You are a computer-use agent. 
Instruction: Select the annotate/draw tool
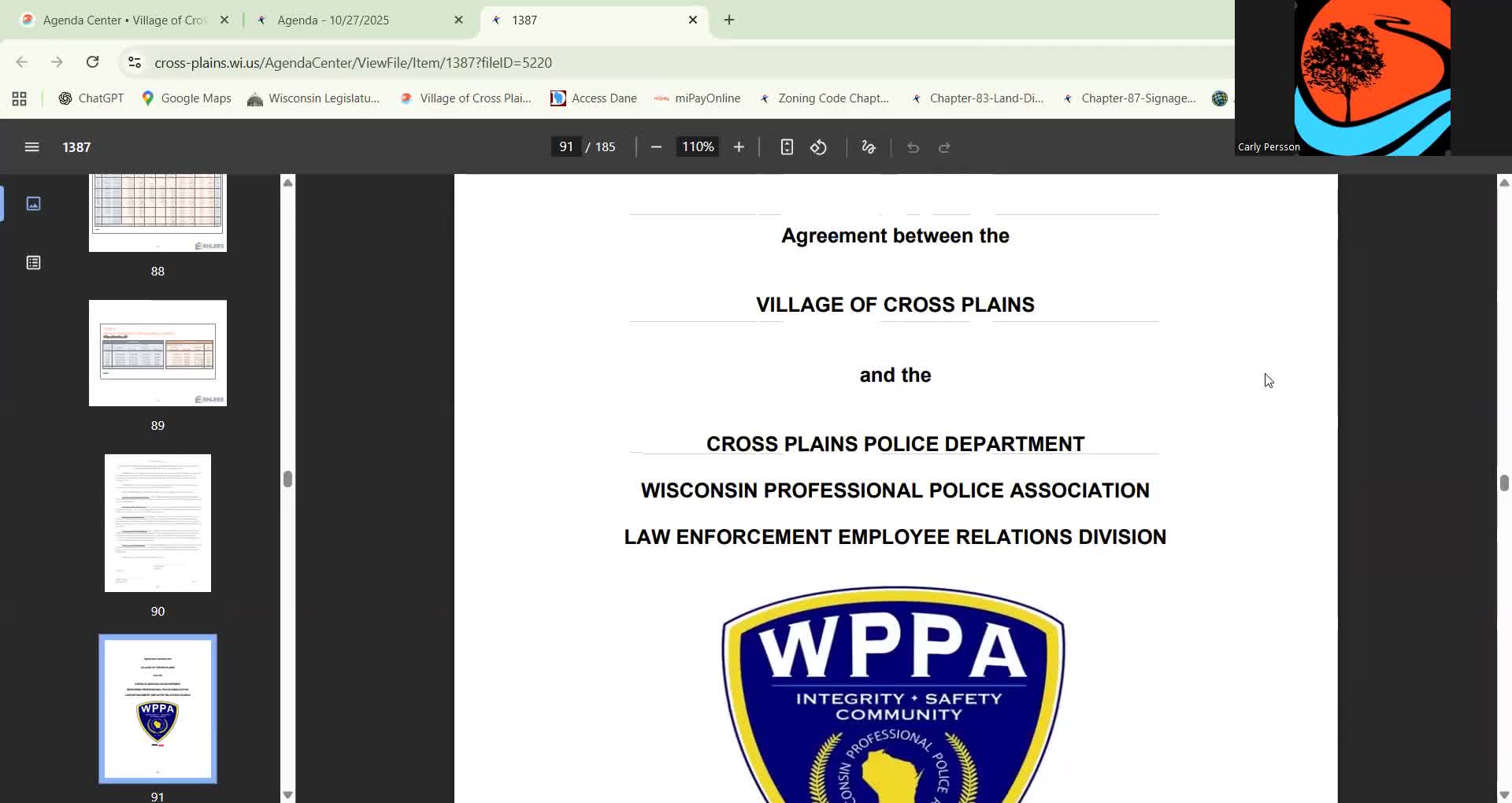868,146
